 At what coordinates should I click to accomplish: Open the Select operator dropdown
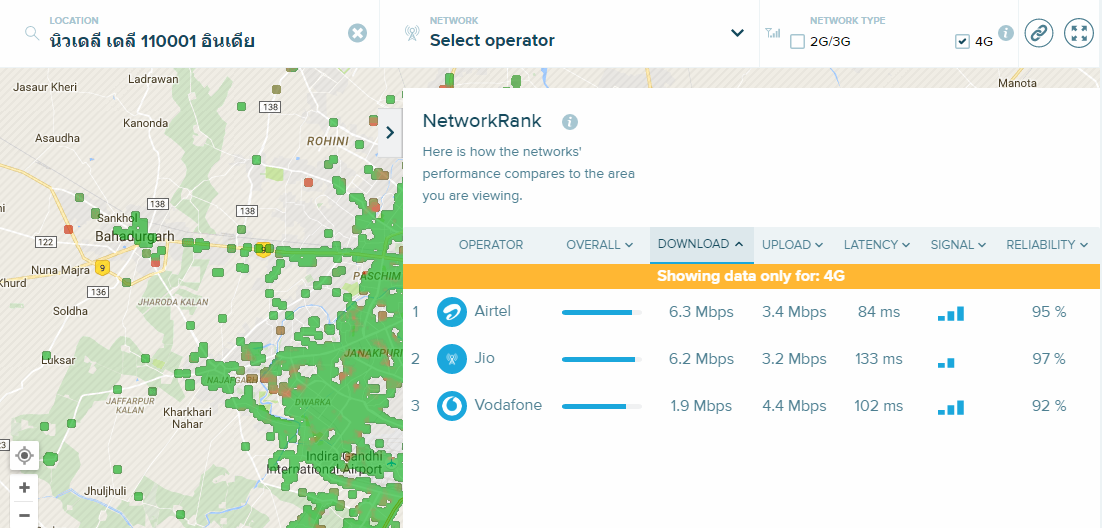[x=737, y=33]
